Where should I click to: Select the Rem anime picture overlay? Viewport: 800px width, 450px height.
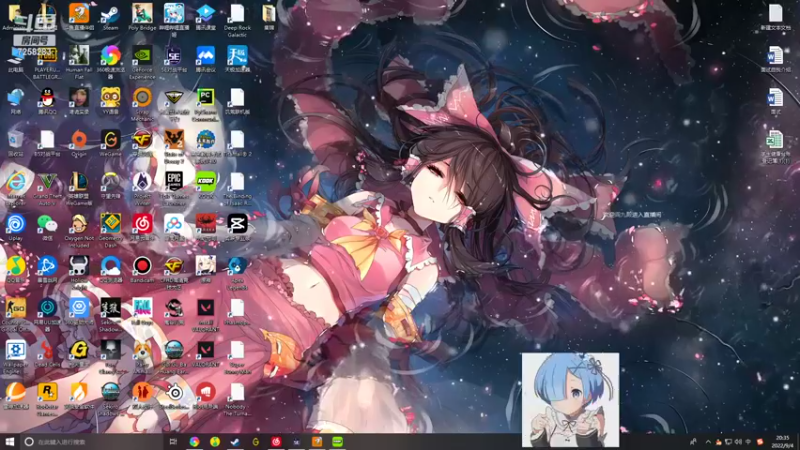(570, 399)
